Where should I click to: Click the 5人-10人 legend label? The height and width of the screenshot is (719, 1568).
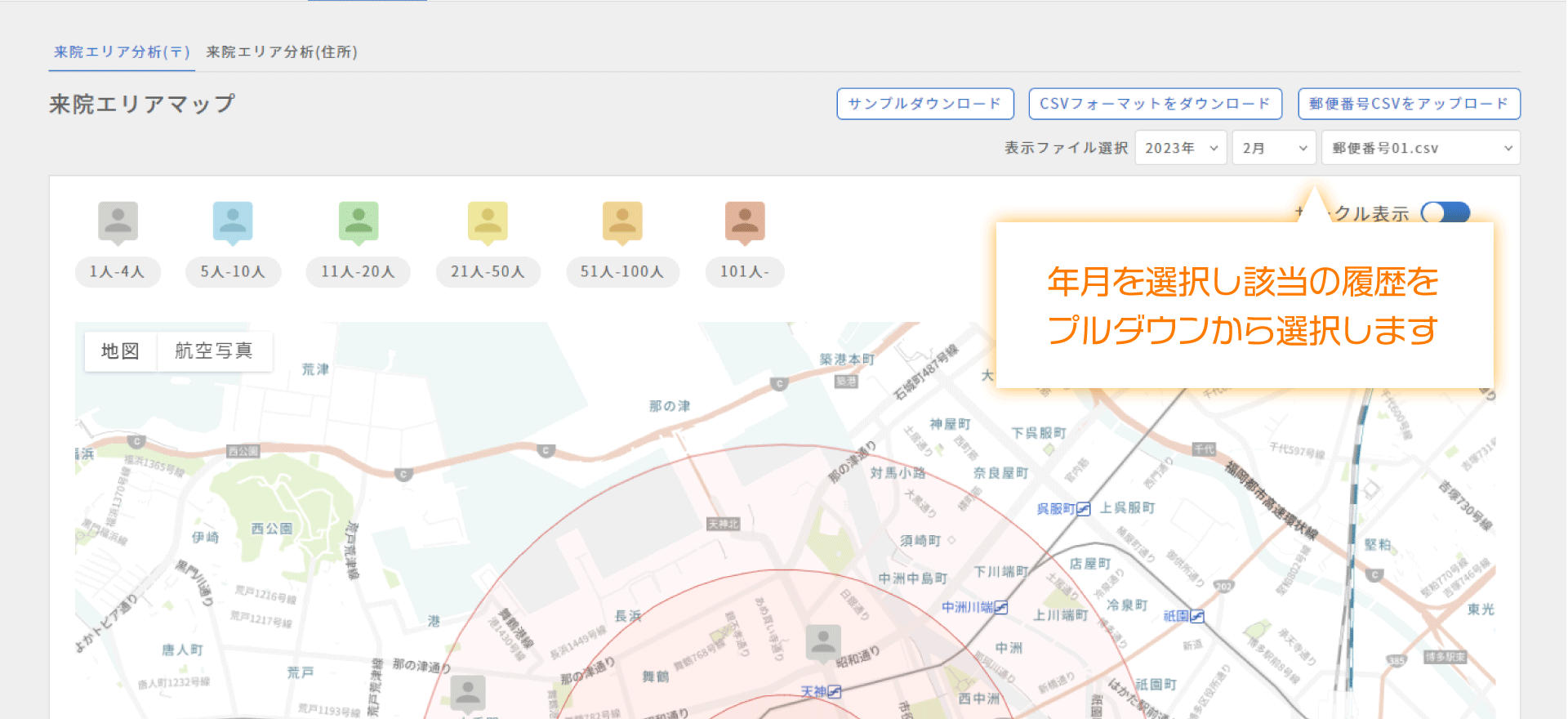pyautogui.click(x=234, y=271)
